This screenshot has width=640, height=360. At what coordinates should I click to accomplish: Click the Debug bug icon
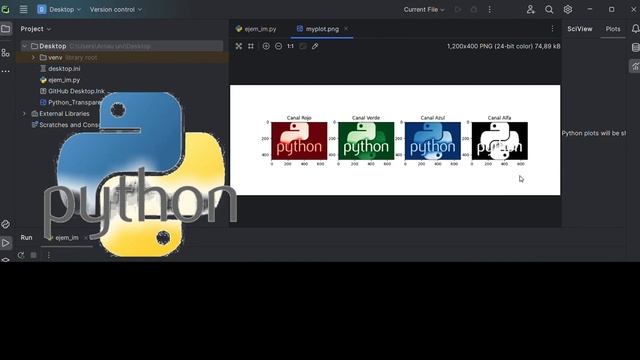point(474,9)
